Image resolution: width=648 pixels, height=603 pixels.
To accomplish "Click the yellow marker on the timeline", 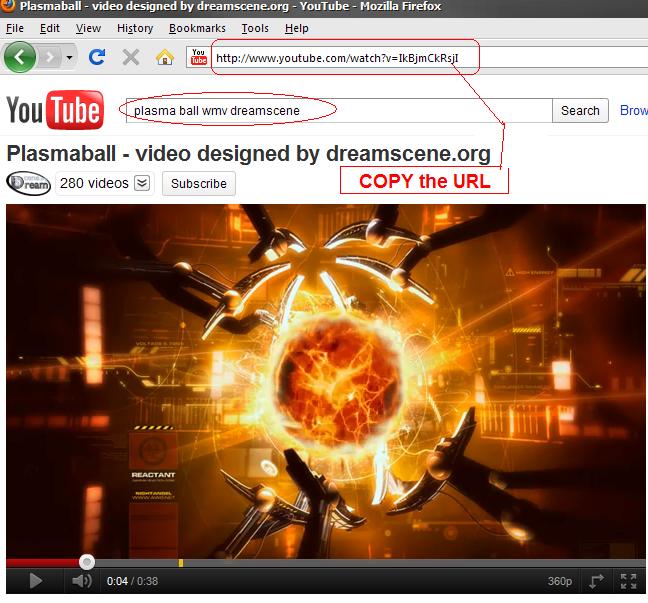I will coord(181,562).
